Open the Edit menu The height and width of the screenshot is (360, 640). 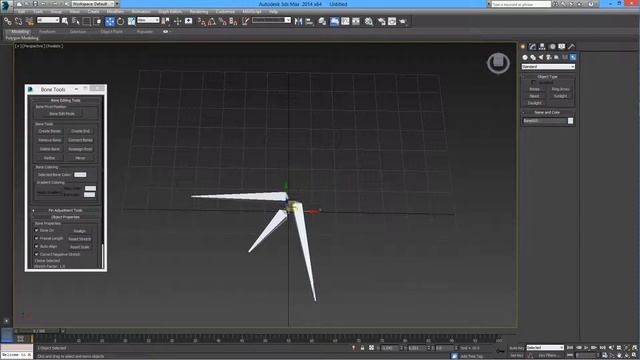coord(22,11)
